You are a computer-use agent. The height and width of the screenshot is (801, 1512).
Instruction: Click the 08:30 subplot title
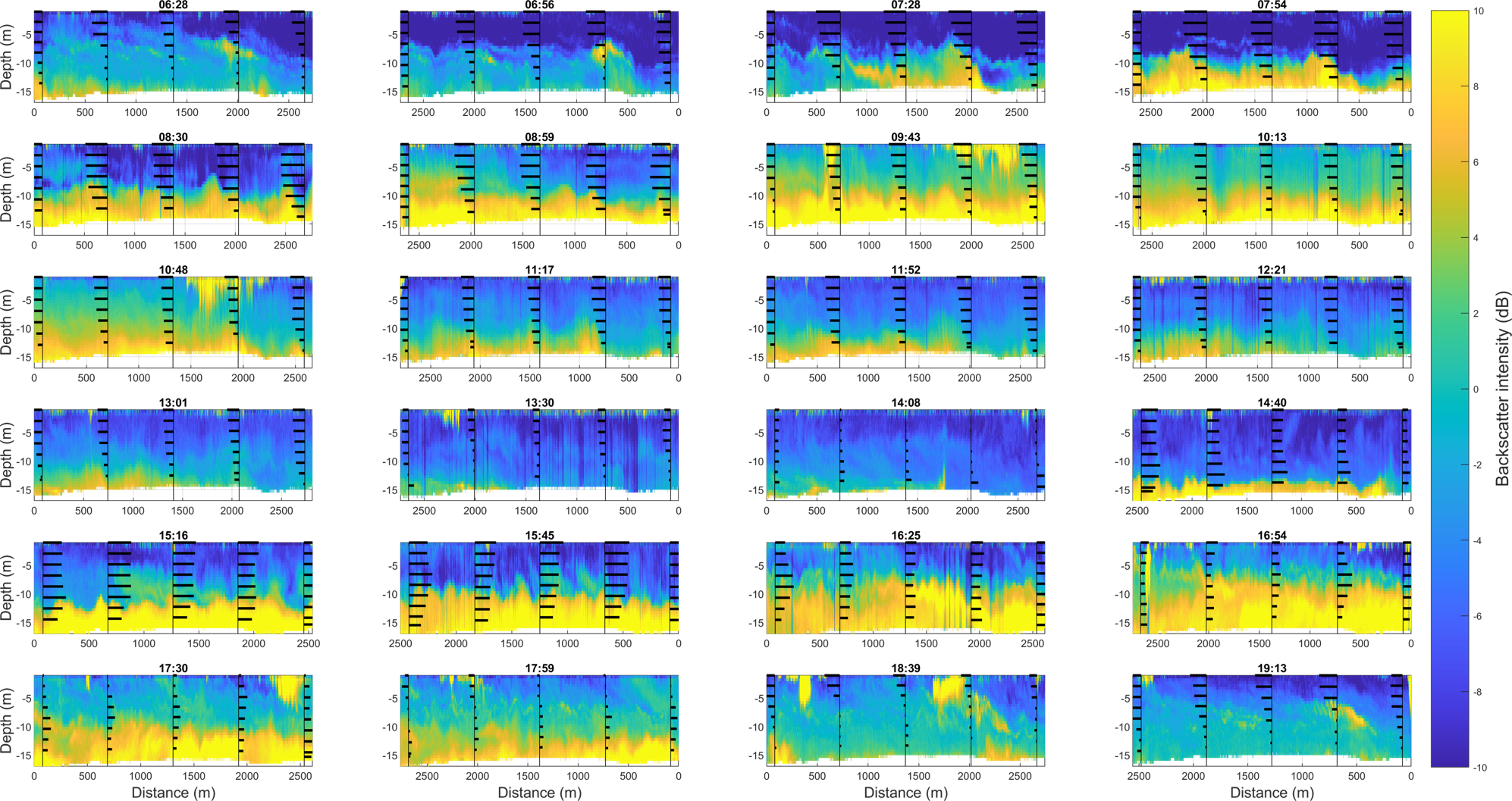173,137
